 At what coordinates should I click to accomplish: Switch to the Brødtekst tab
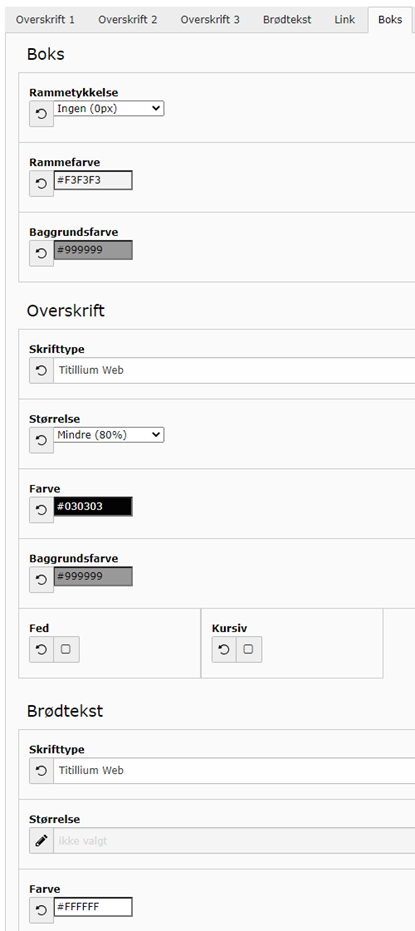pos(287,20)
